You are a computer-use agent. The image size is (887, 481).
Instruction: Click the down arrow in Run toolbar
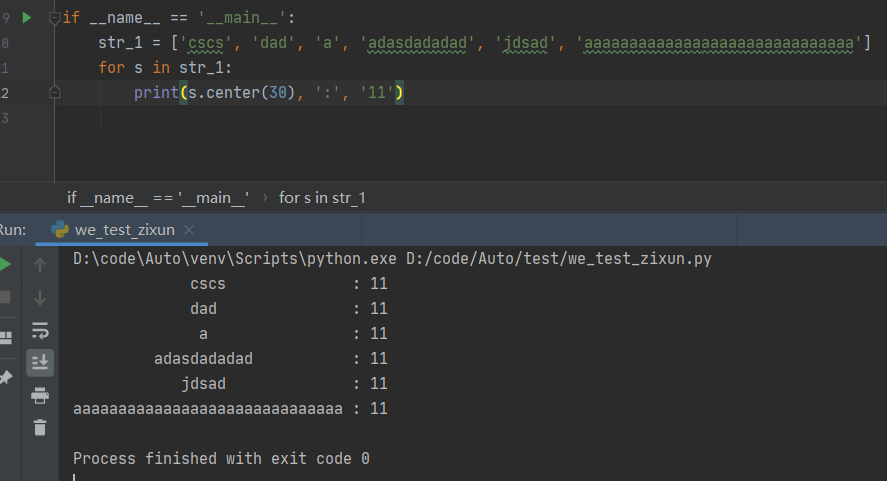[x=40, y=298]
